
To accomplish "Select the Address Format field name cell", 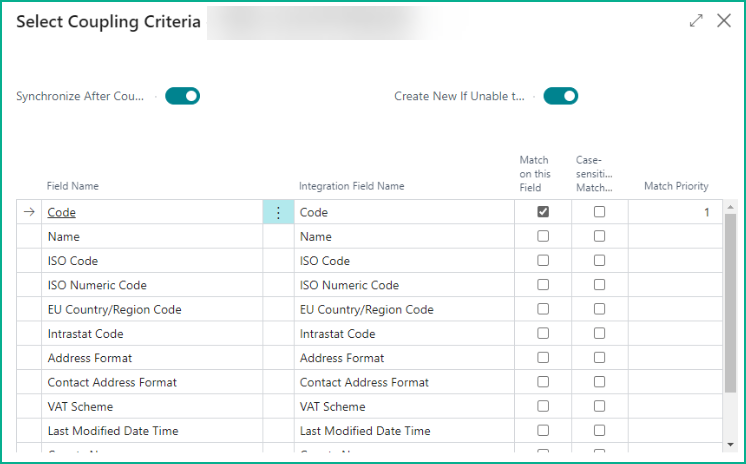I will point(152,358).
